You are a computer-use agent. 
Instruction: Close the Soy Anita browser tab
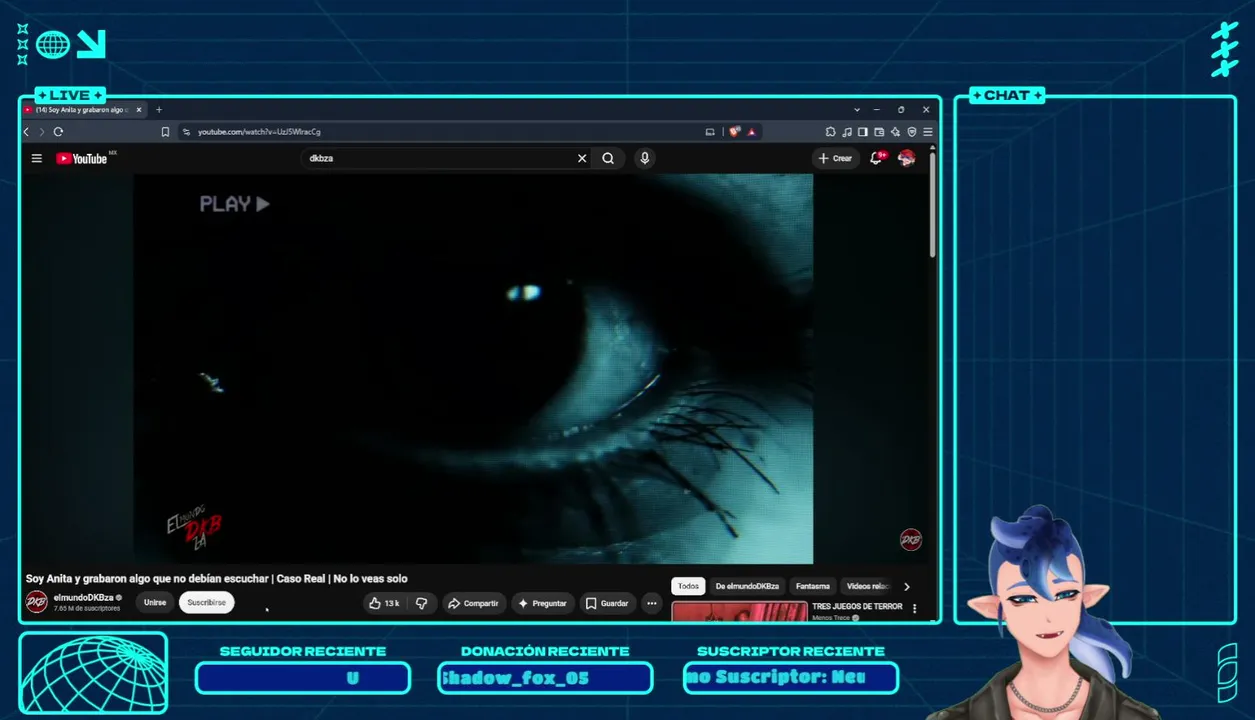139,109
